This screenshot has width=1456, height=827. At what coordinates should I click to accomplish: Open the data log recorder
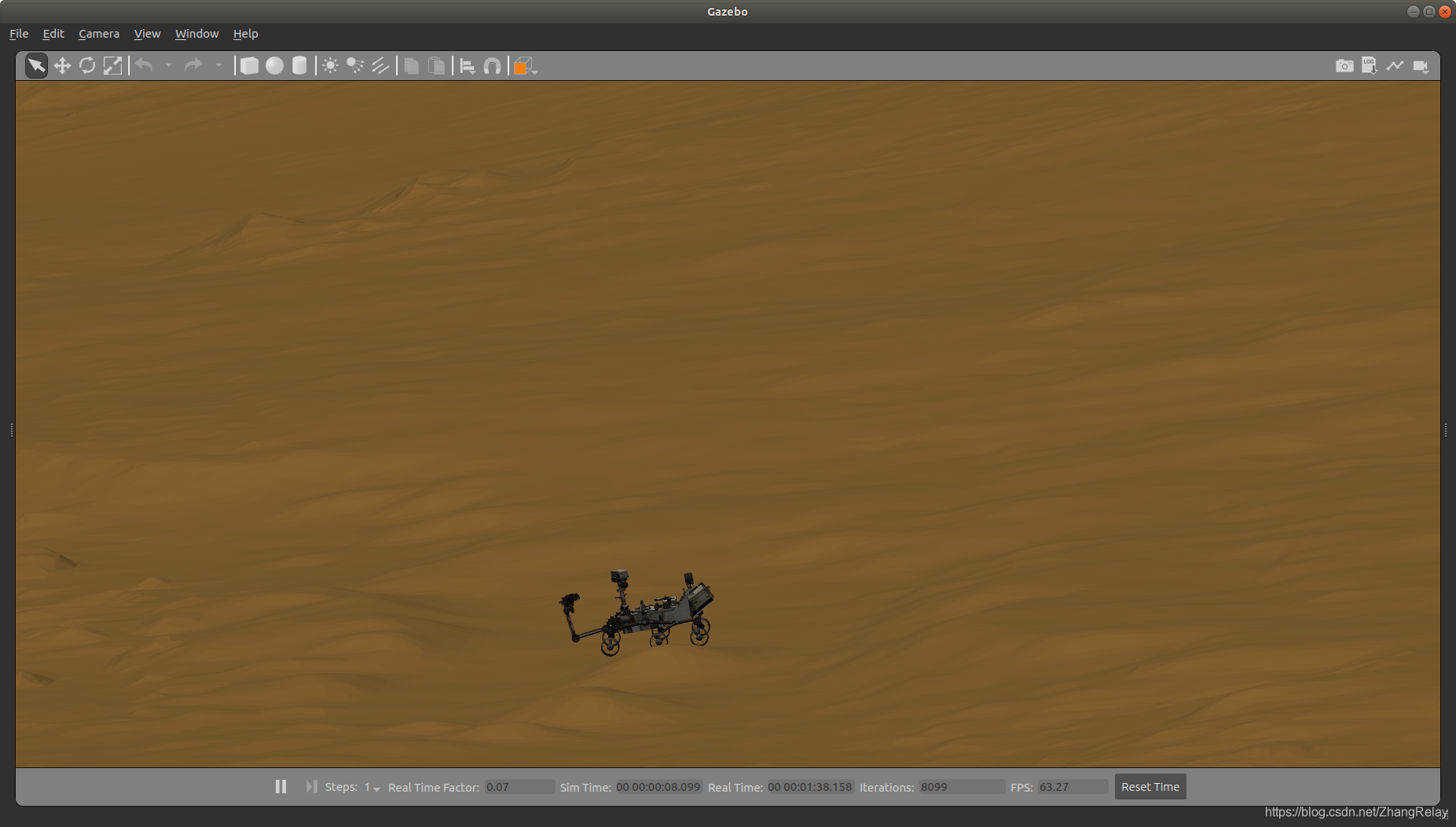tap(1370, 66)
